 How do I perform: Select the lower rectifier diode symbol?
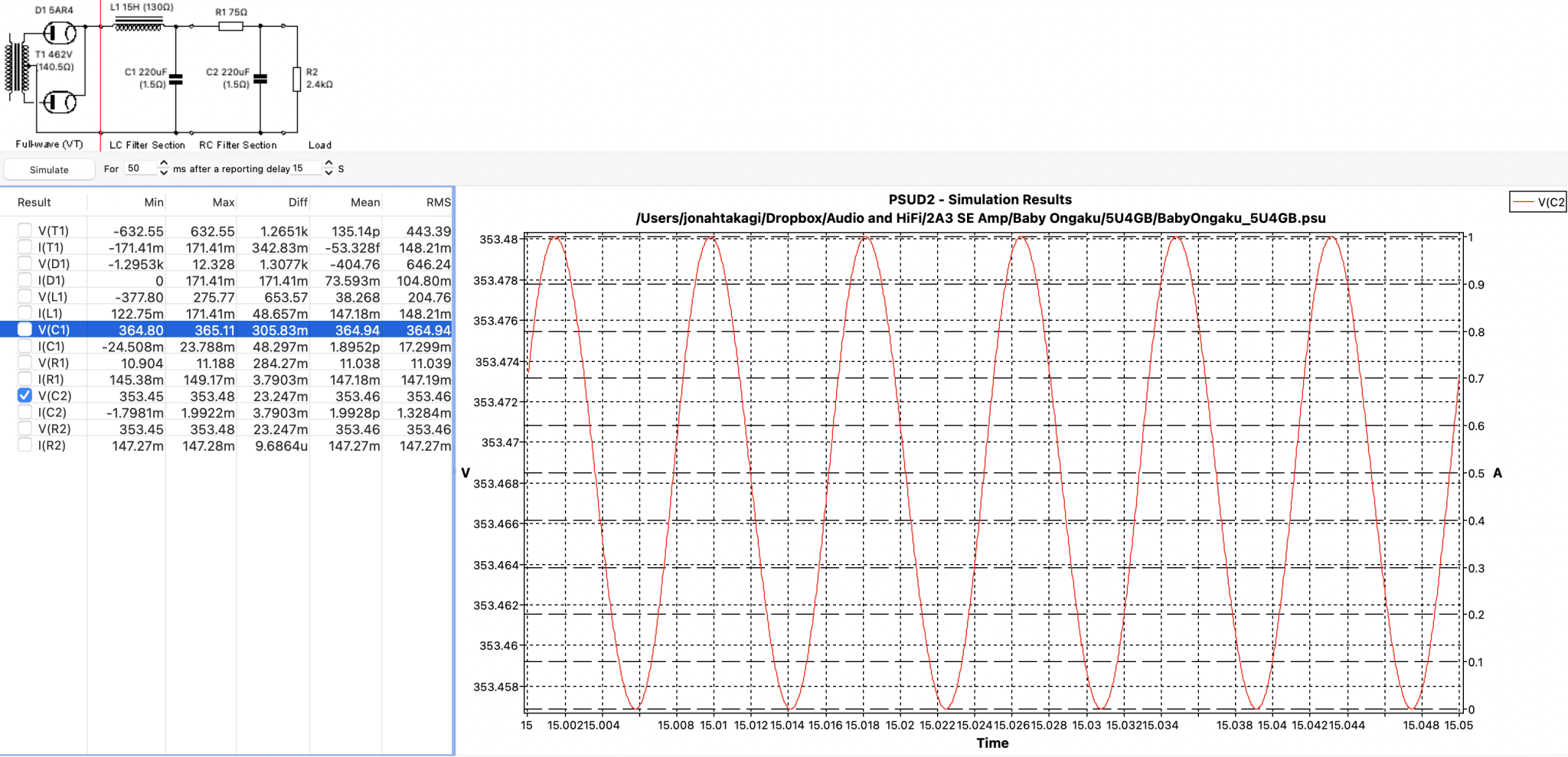click(60, 102)
